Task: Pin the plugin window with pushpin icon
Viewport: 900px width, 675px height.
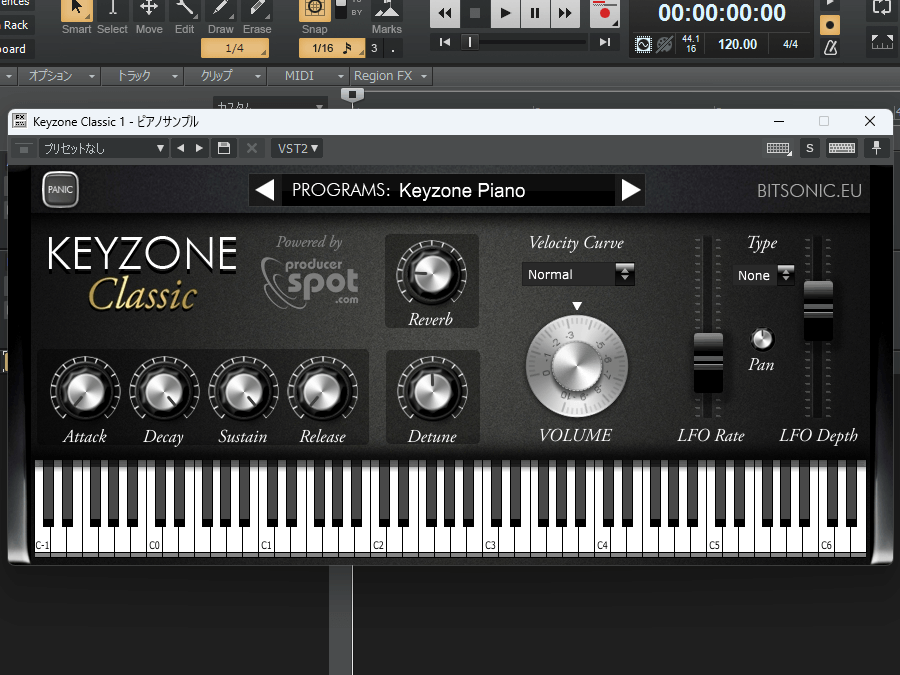Action: (877, 148)
